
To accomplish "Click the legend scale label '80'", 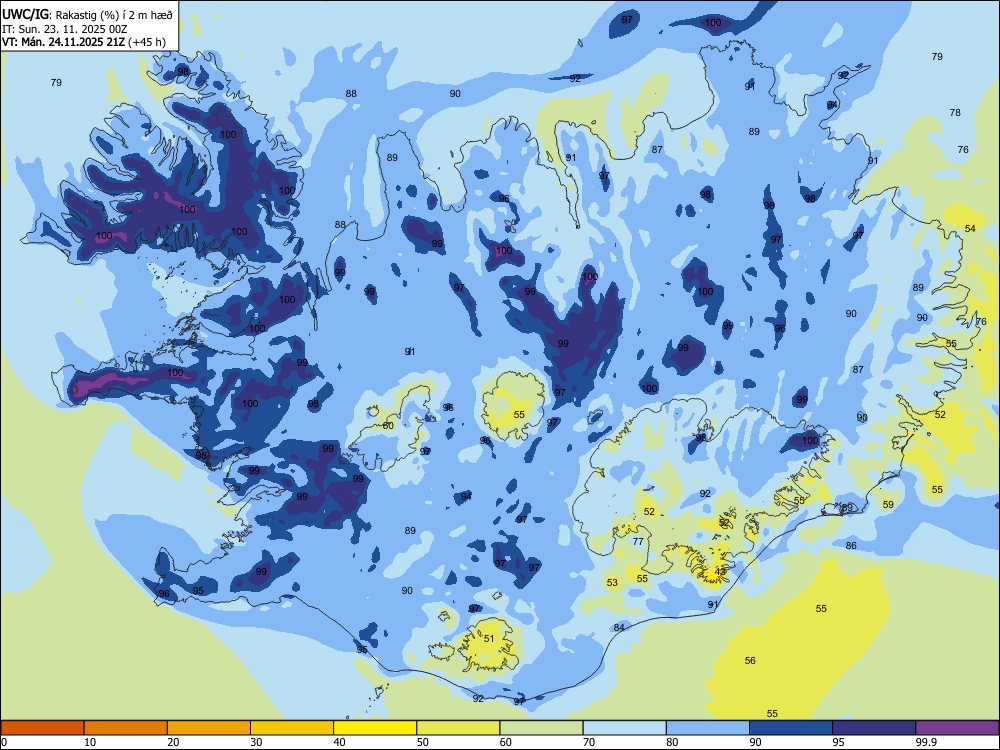I will 672,742.
